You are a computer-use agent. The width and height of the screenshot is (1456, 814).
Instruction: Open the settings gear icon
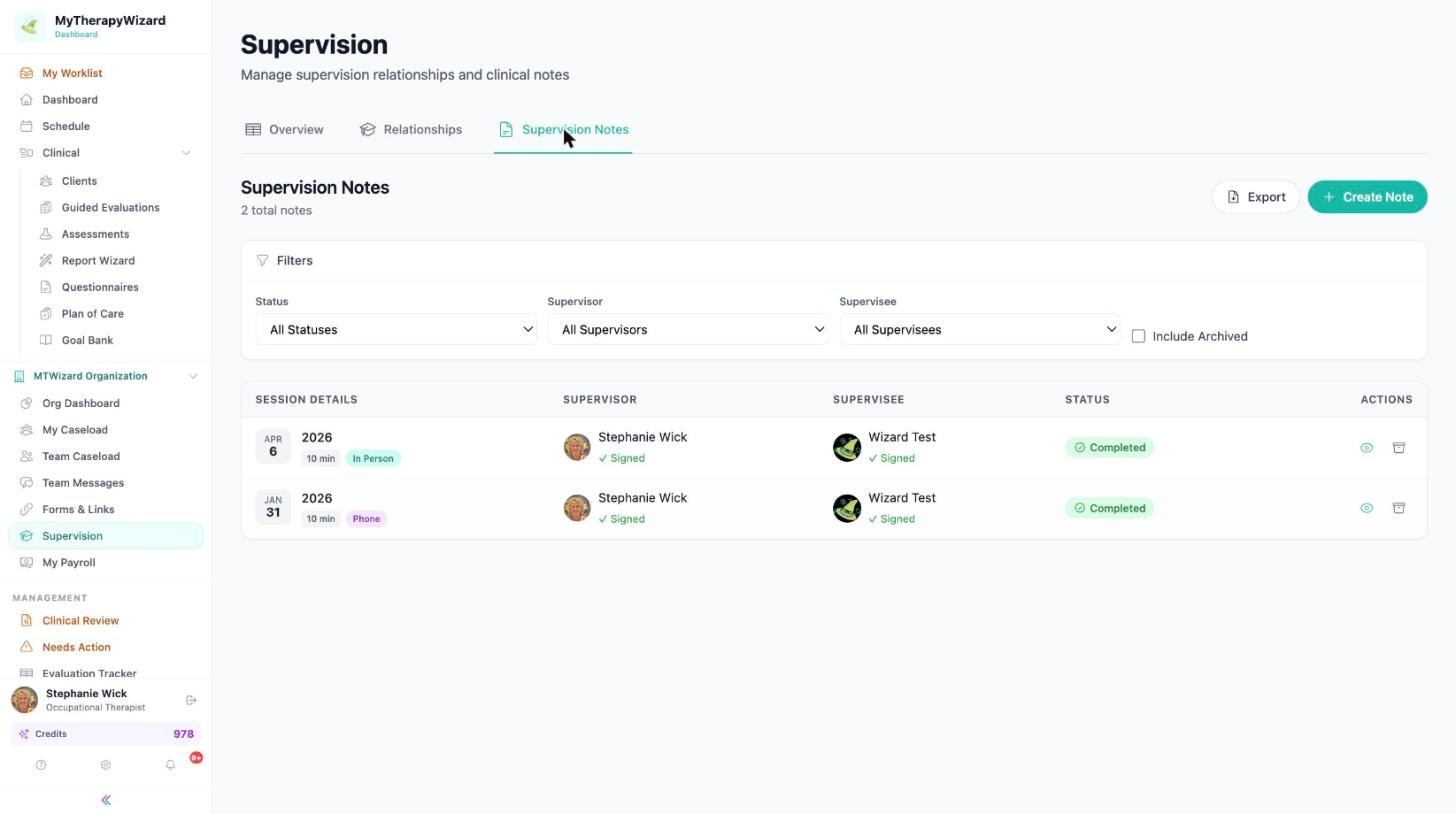pos(105,765)
